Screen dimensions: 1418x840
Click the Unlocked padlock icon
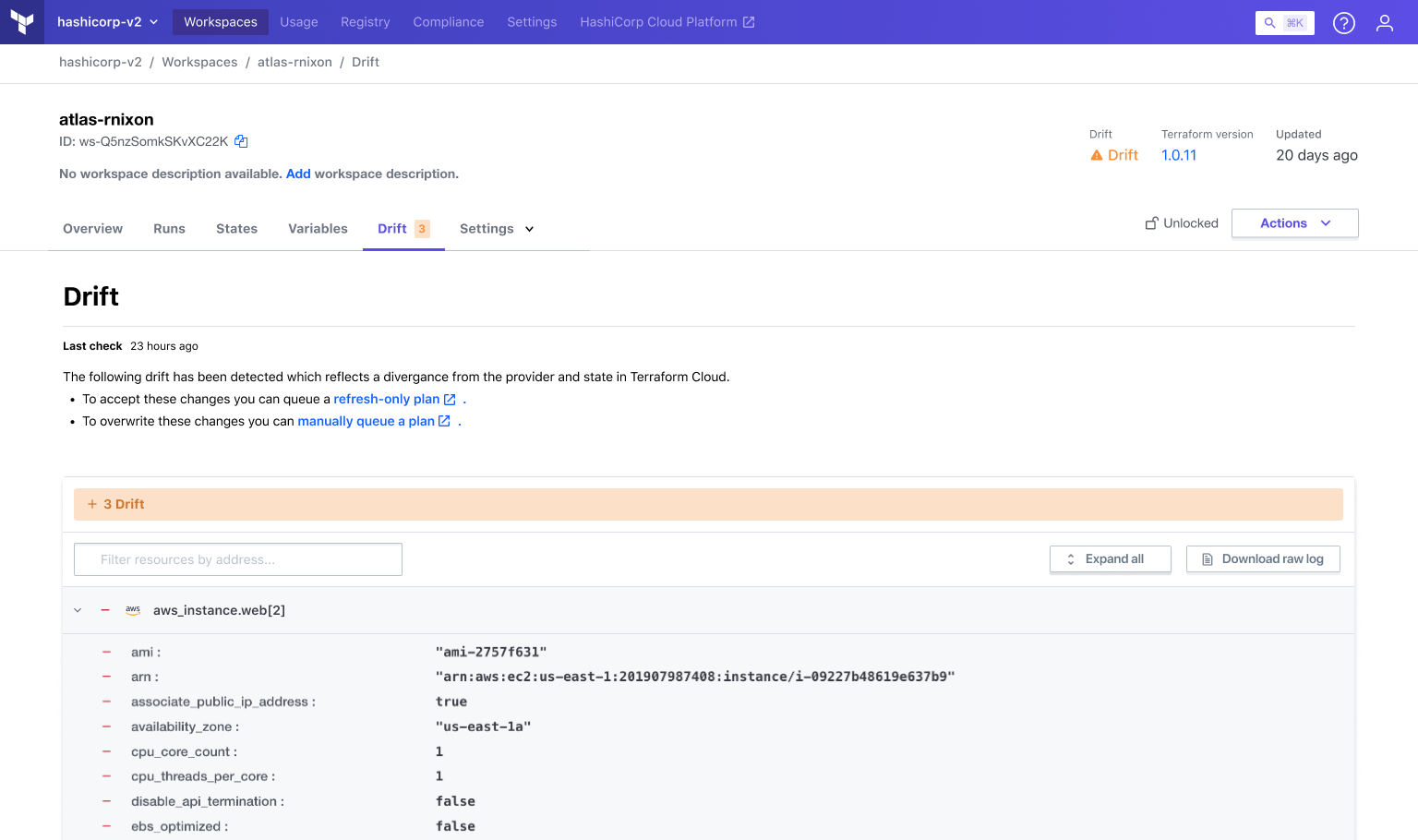1150,222
